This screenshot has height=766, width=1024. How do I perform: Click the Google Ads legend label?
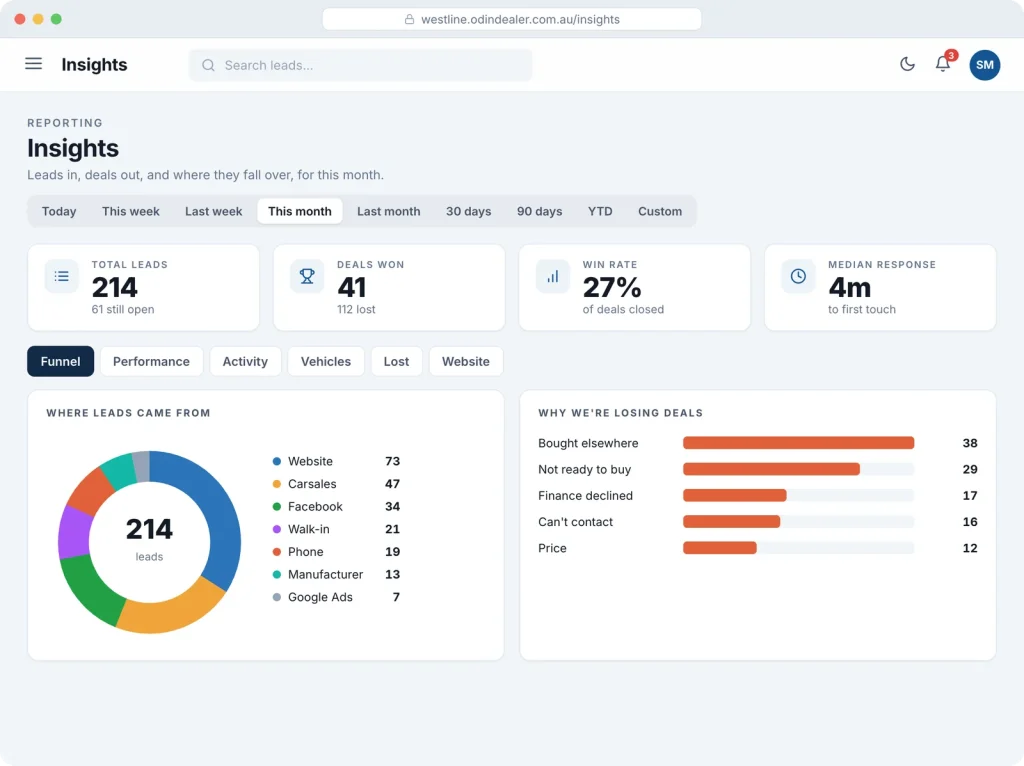(320, 597)
